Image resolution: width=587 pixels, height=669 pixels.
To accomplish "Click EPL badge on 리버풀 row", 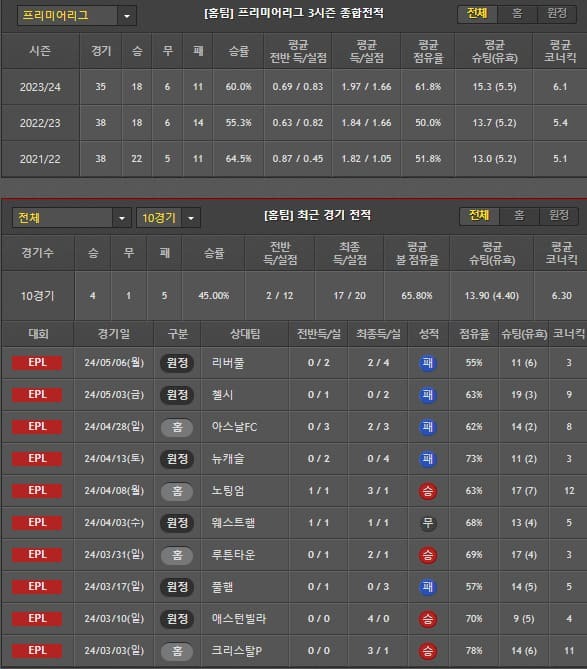I will point(37,363).
